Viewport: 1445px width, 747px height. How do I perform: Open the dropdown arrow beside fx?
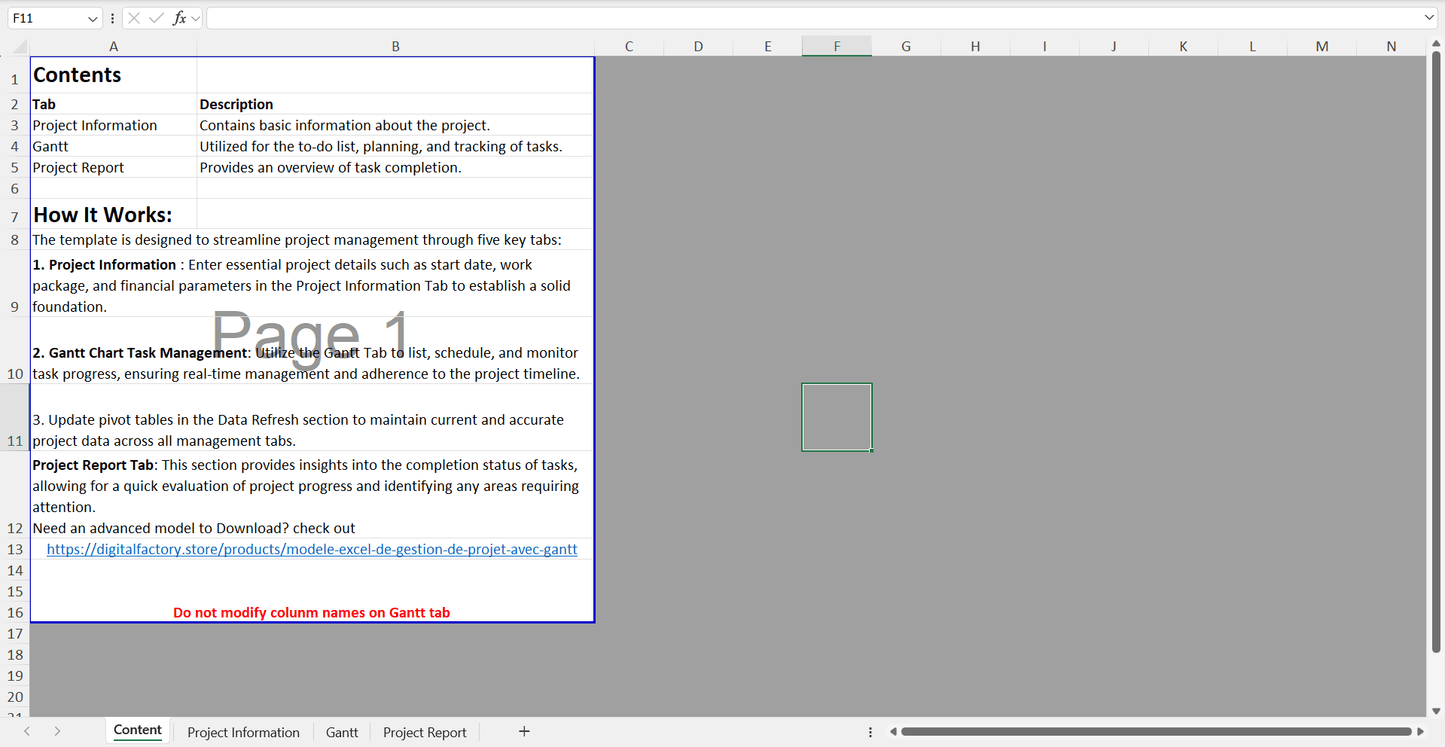tap(196, 18)
